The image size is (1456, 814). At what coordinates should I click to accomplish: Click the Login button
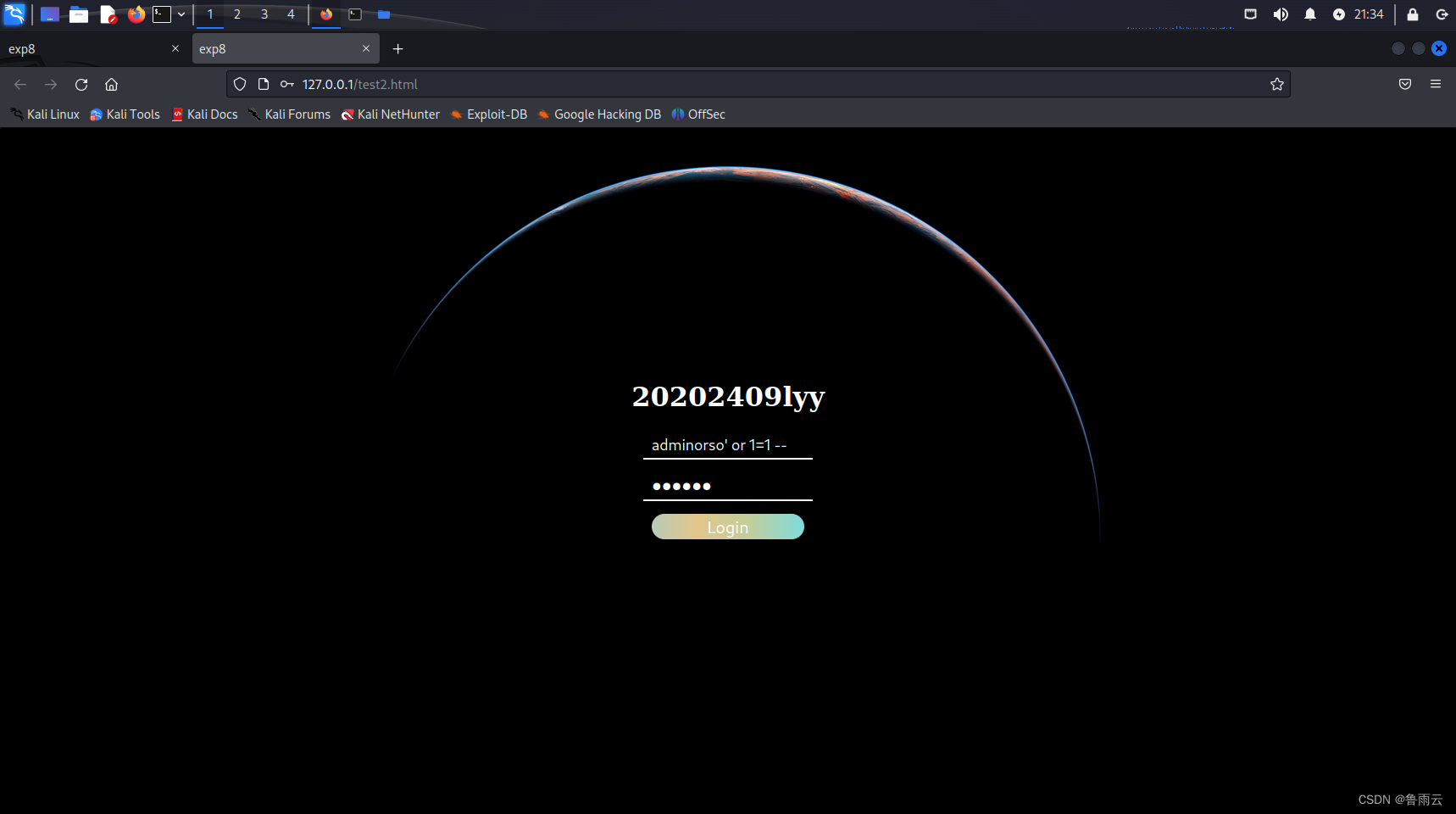pos(728,527)
